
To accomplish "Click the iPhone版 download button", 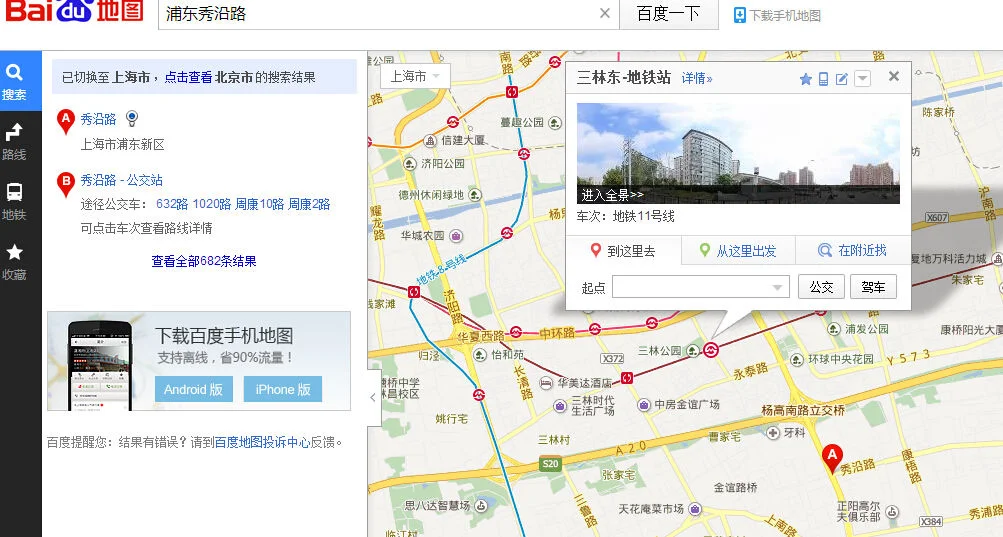I will (x=283, y=389).
